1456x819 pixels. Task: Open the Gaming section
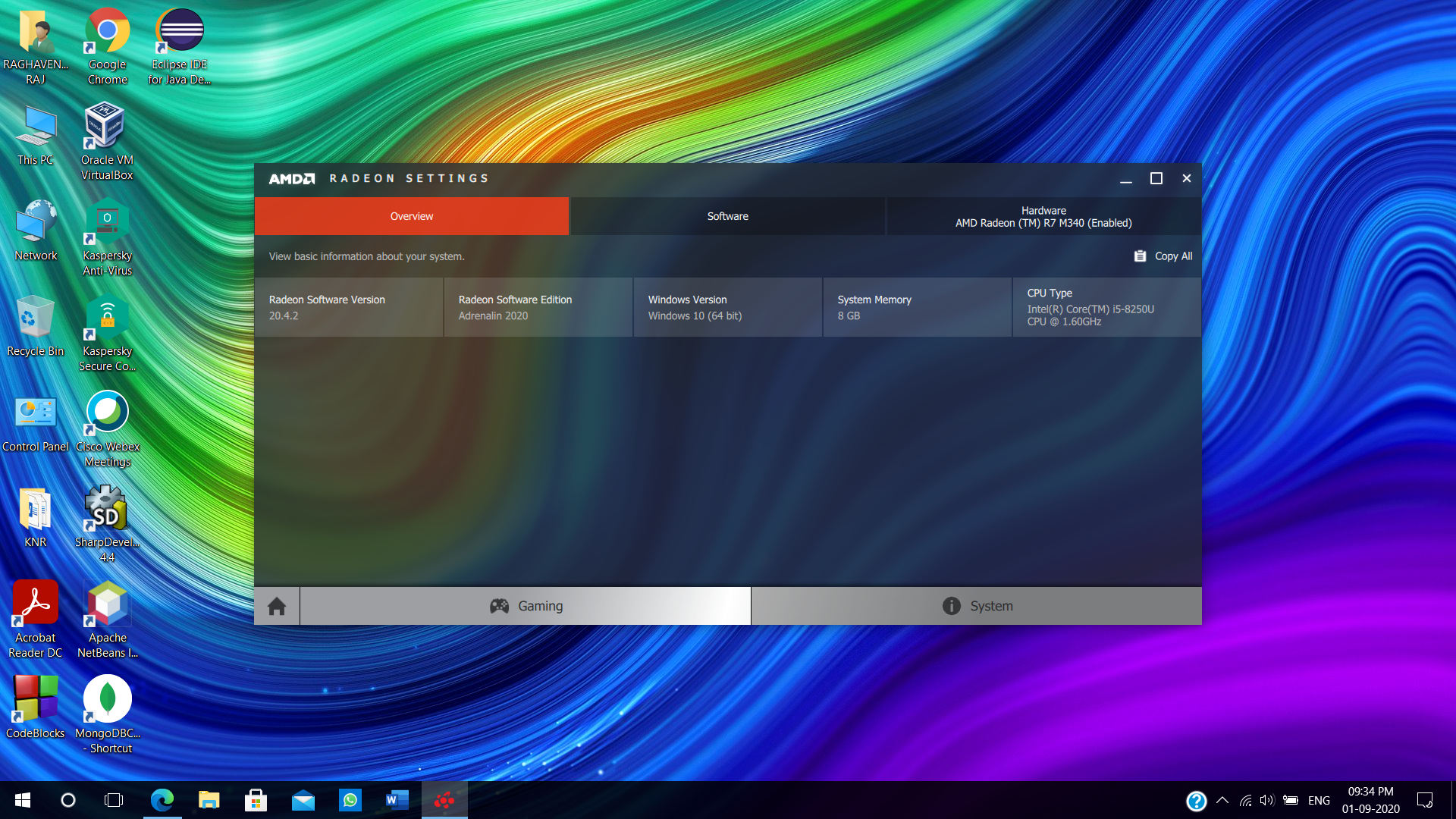click(526, 606)
